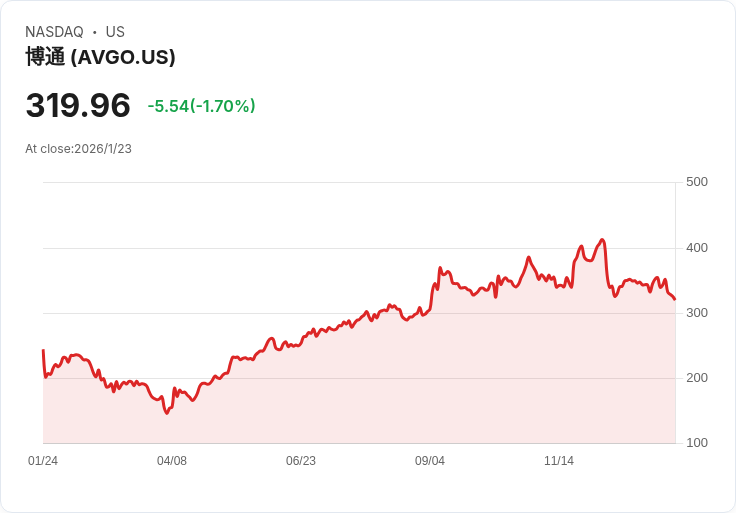Click the 300 y-axis label
This screenshot has height=513, width=736.
697,313
